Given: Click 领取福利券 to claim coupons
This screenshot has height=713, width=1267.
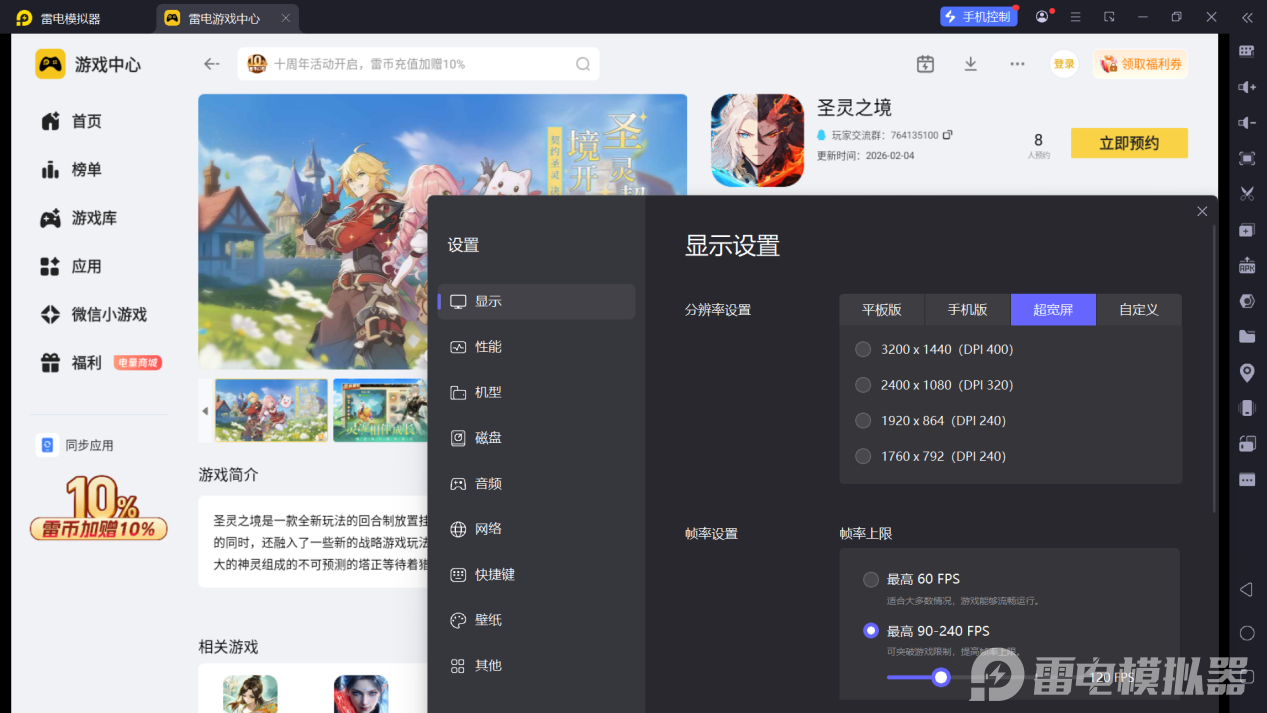Looking at the screenshot, I should pyautogui.click(x=1140, y=63).
